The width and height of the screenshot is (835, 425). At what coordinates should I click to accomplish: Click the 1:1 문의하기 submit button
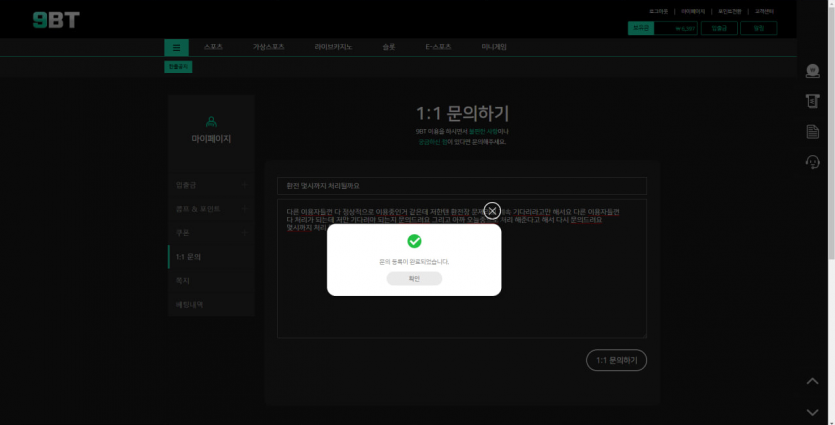pyautogui.click(x=616, y=360)
